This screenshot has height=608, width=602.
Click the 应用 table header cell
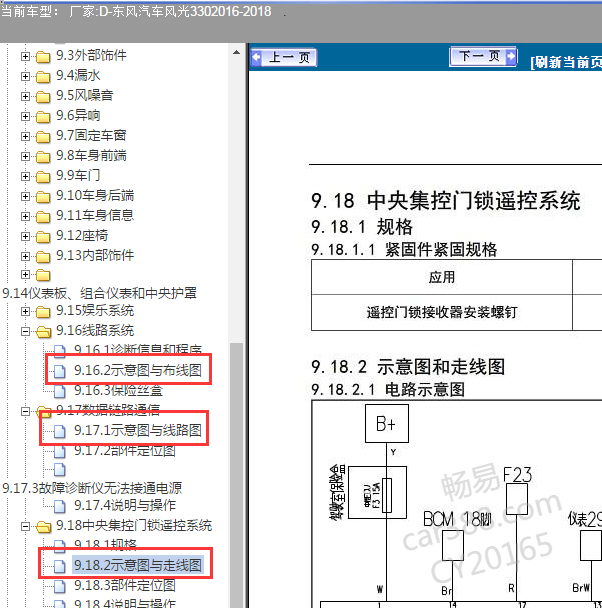point(442,277)
